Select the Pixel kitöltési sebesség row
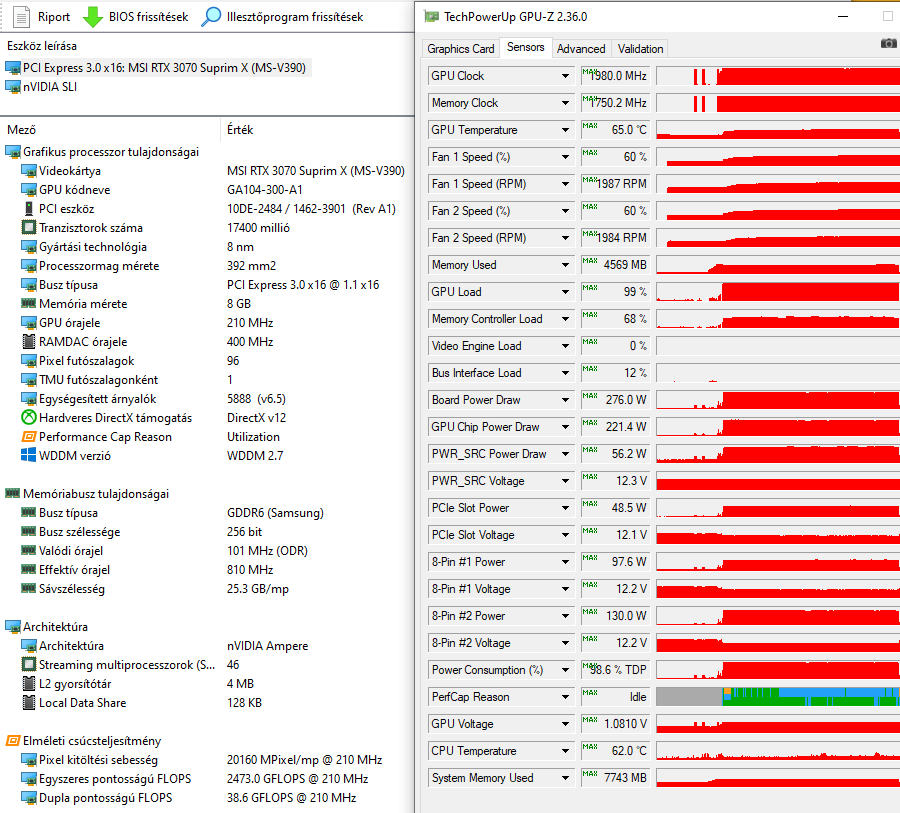This screenshot has width=900, height=813. 207,760
